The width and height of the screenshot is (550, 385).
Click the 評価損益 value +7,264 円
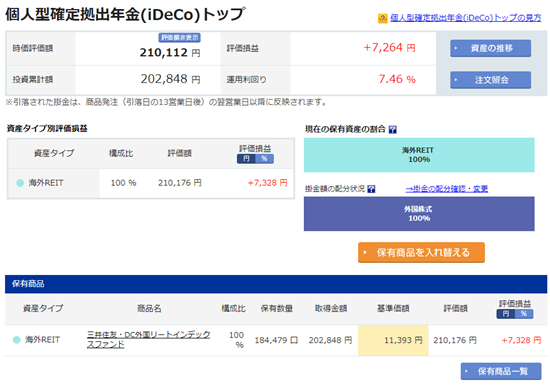click(x=389, y=47)
